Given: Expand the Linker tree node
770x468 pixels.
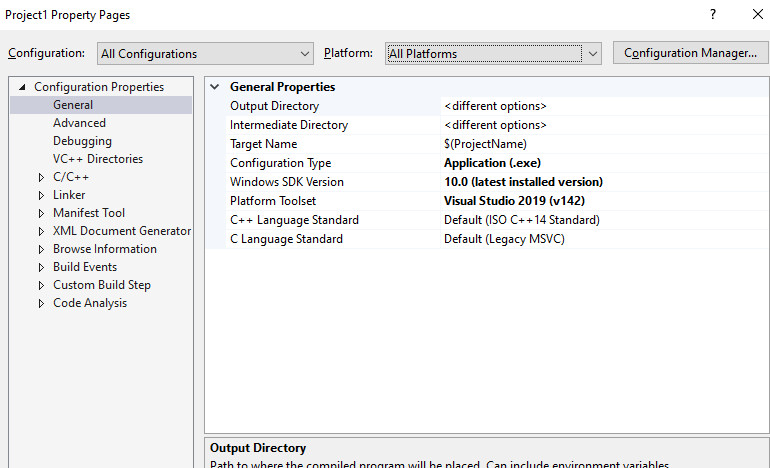Looking at the screenshot, I should coord(41,196).
